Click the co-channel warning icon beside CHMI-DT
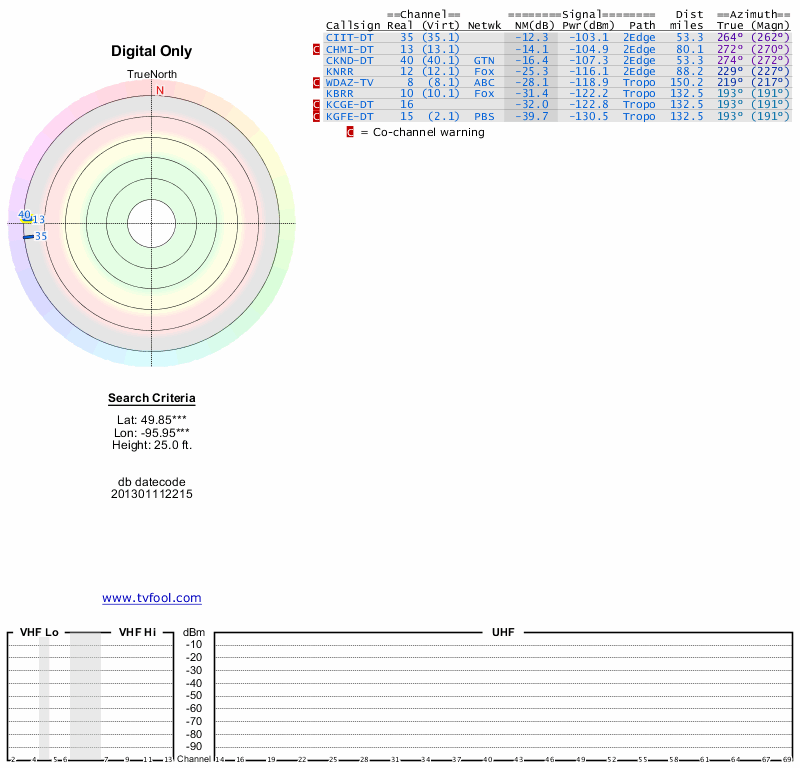 pyautogui.click(x=317, y=49)
